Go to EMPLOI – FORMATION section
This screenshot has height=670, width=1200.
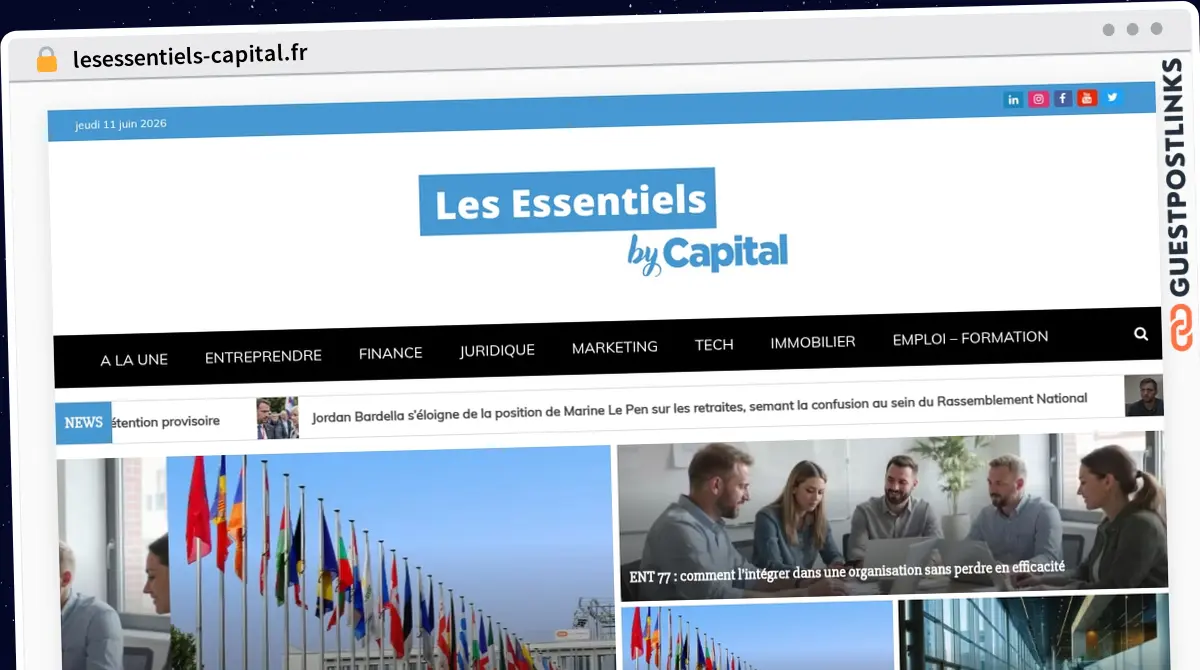(x=970, y=338)
